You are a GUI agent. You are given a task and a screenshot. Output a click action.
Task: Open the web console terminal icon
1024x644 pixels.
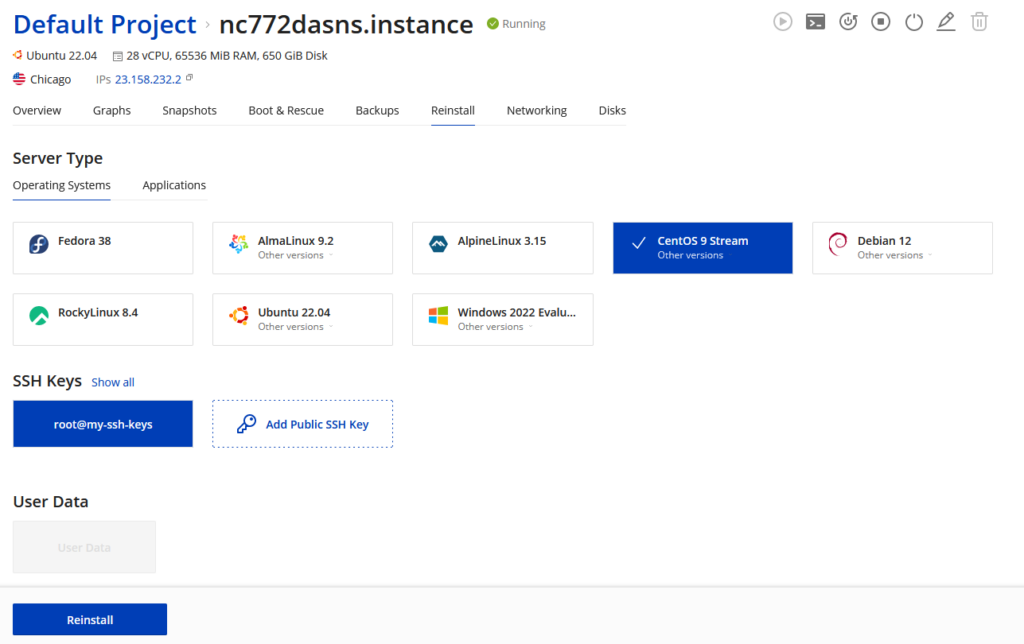coord(815,21)
